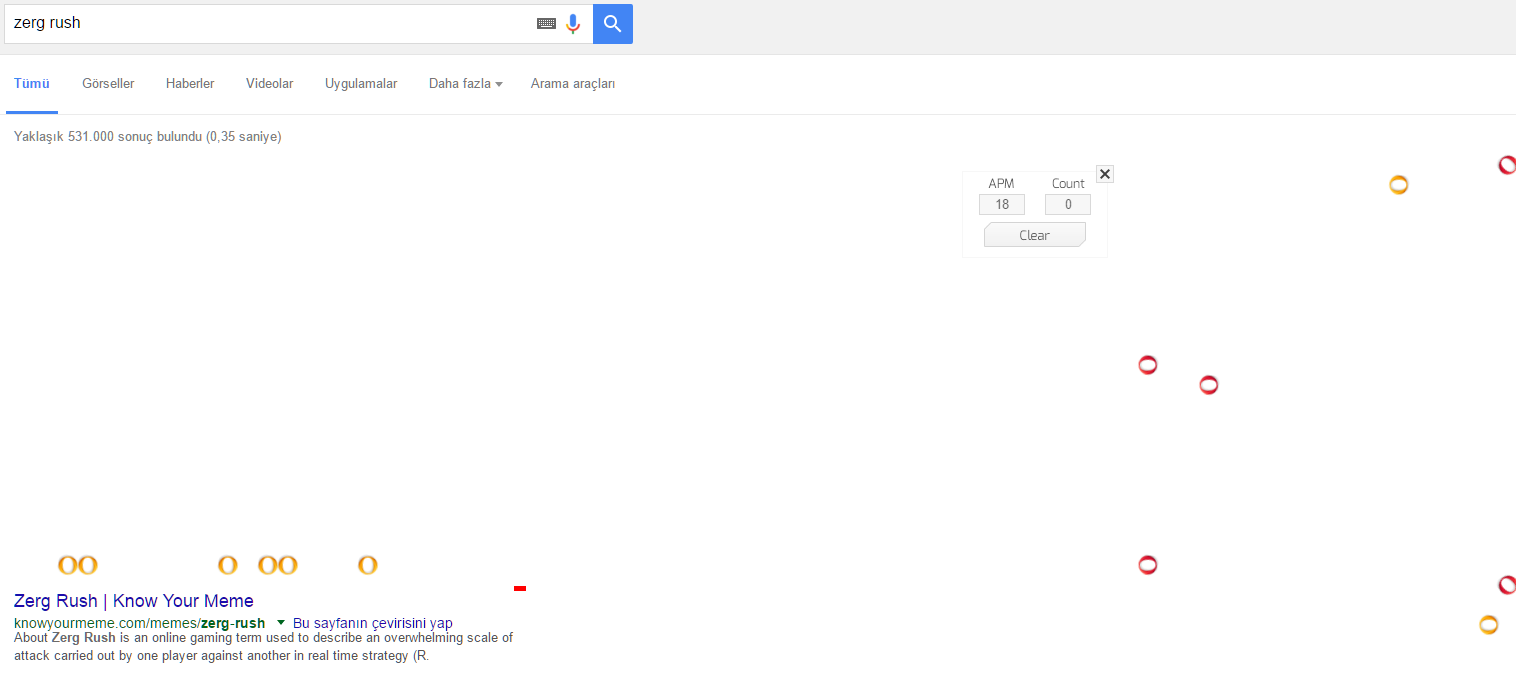1516x684 pixels.
Task: Activate voice search microphone icon
Action: tap(573, 24)
